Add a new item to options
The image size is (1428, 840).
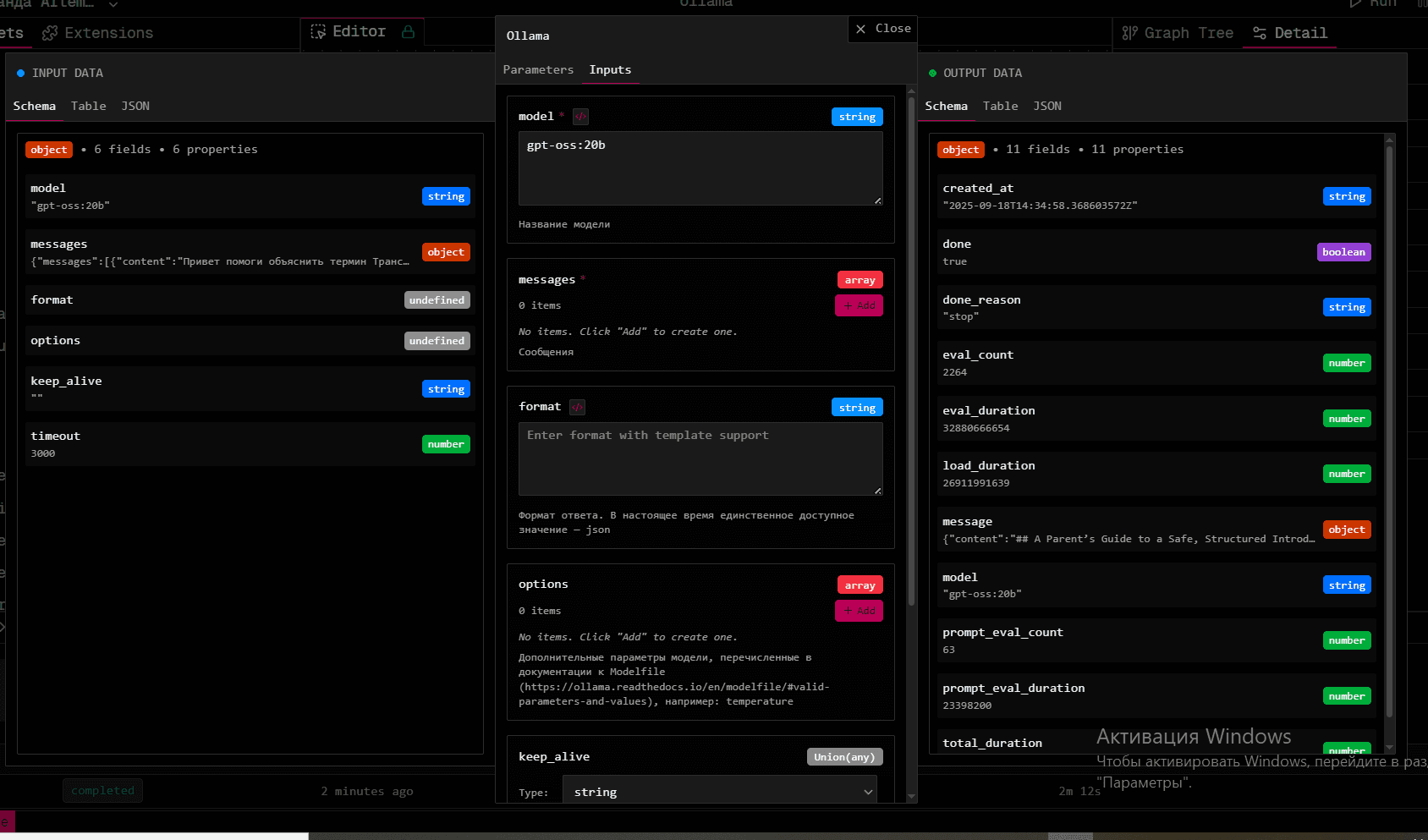click(859, 611)
